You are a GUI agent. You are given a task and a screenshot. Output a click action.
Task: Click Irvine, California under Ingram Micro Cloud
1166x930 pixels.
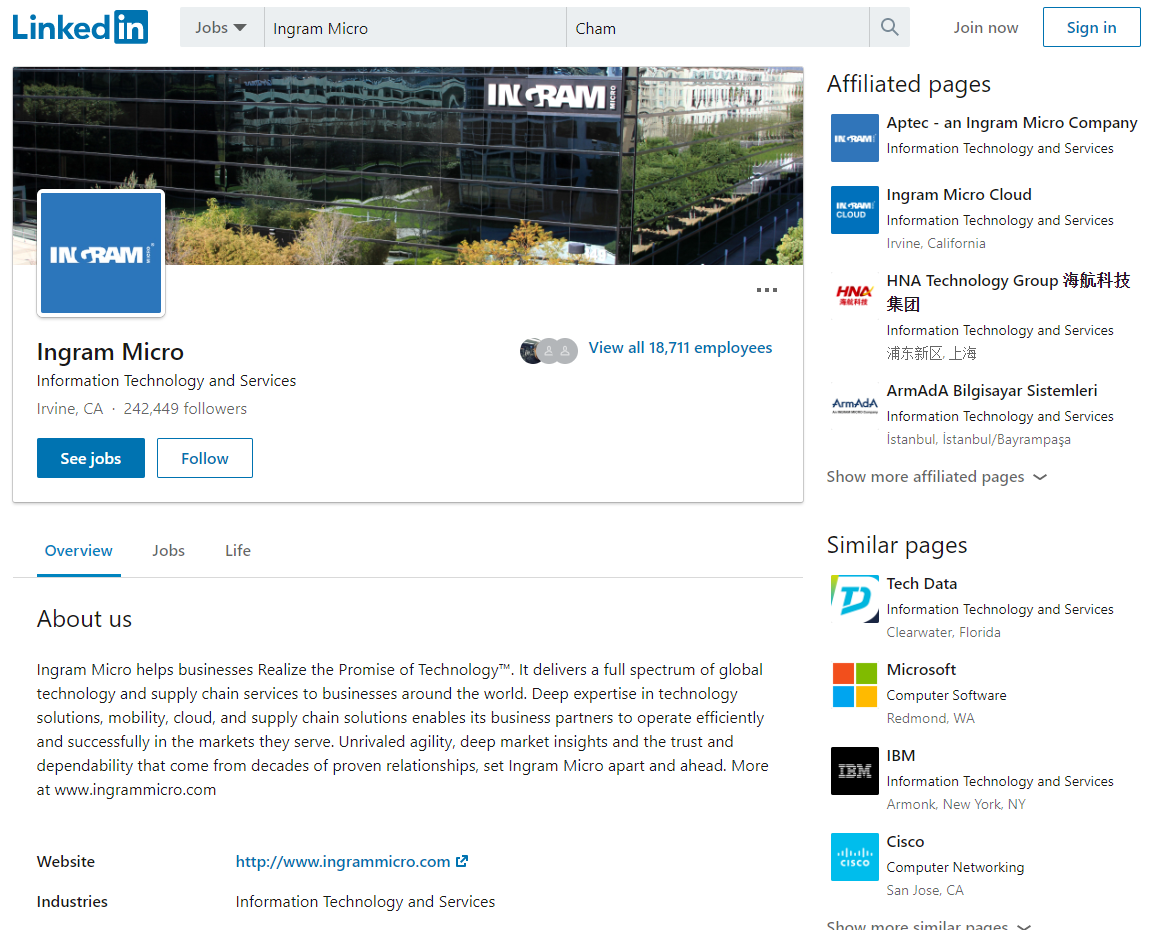[935, 244]
